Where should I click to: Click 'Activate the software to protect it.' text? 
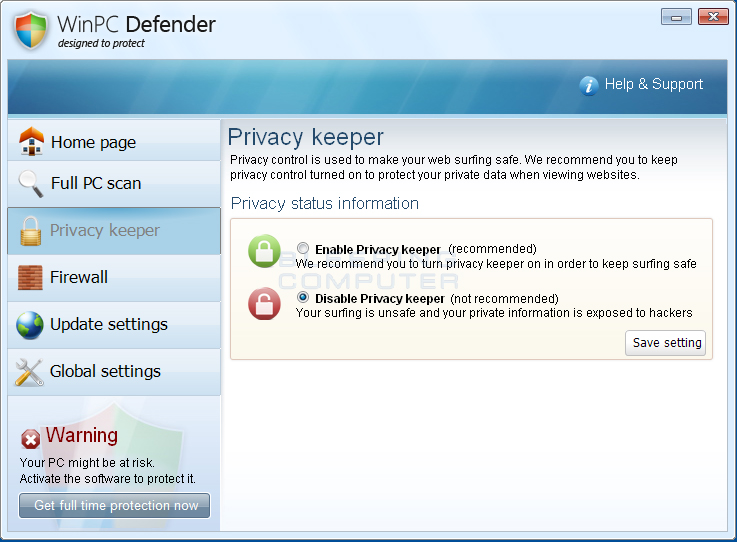(x=108, y=479)
